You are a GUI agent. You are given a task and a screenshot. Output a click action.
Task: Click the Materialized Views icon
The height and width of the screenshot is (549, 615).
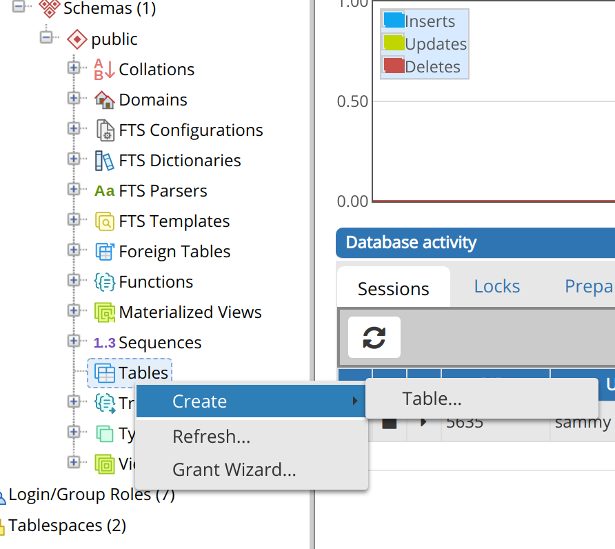point(104,312)
